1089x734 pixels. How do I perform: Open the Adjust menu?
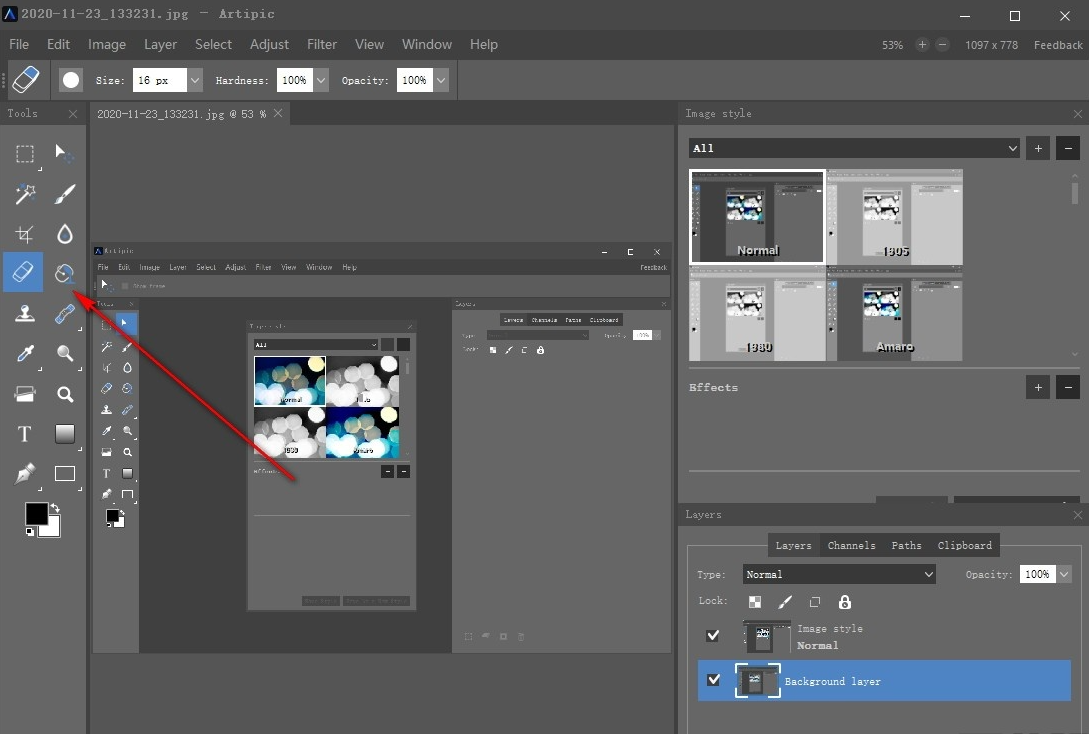269,44
